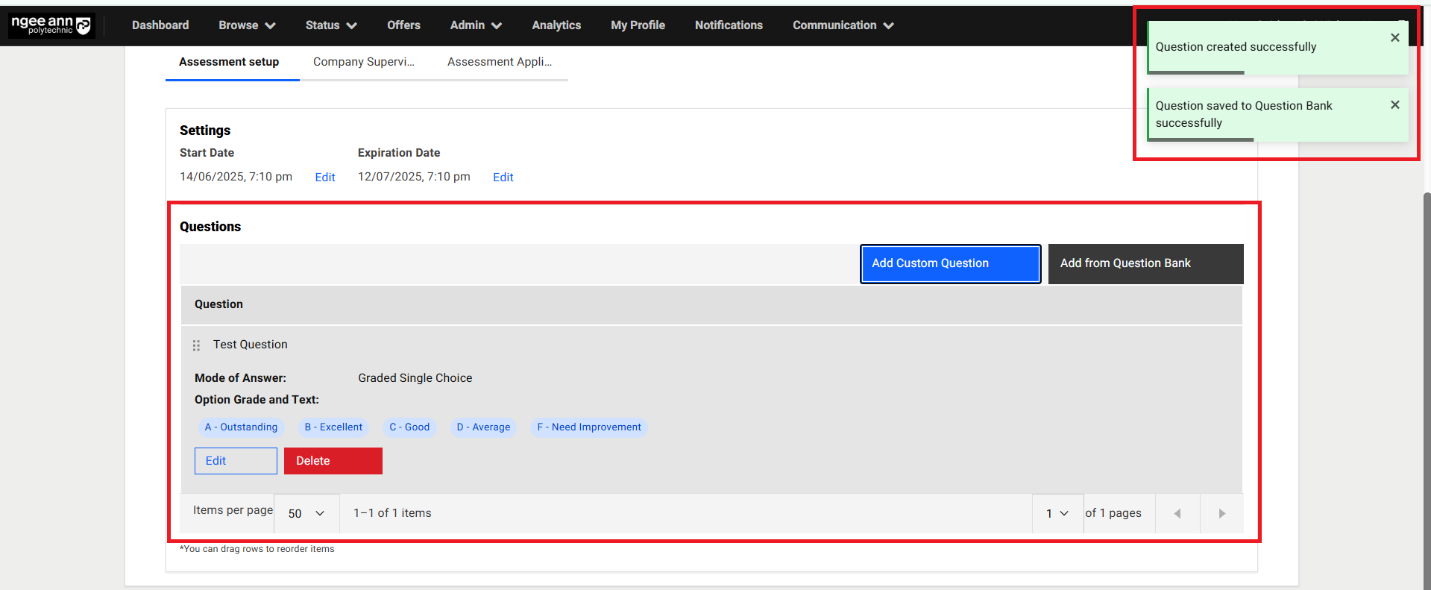Viewport: 1431px width, 590px height.
Task: Go to previous page arrow in pagination
Action: tap(1177, 513)
